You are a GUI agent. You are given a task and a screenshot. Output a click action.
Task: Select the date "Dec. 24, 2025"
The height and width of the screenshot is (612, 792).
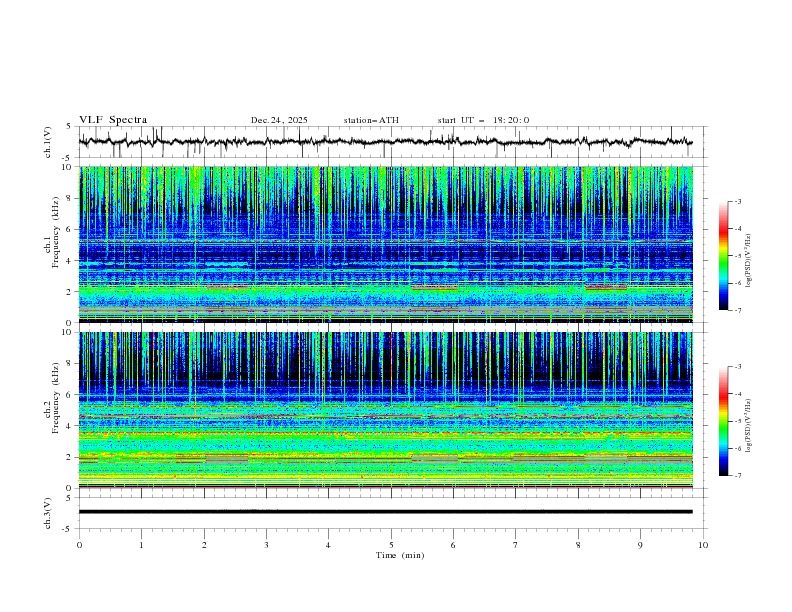pyautogui.click(x=279, y=120)
